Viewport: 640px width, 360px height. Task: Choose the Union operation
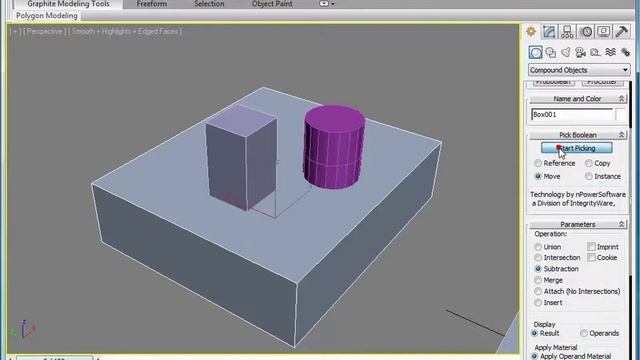tap(548, 247)
